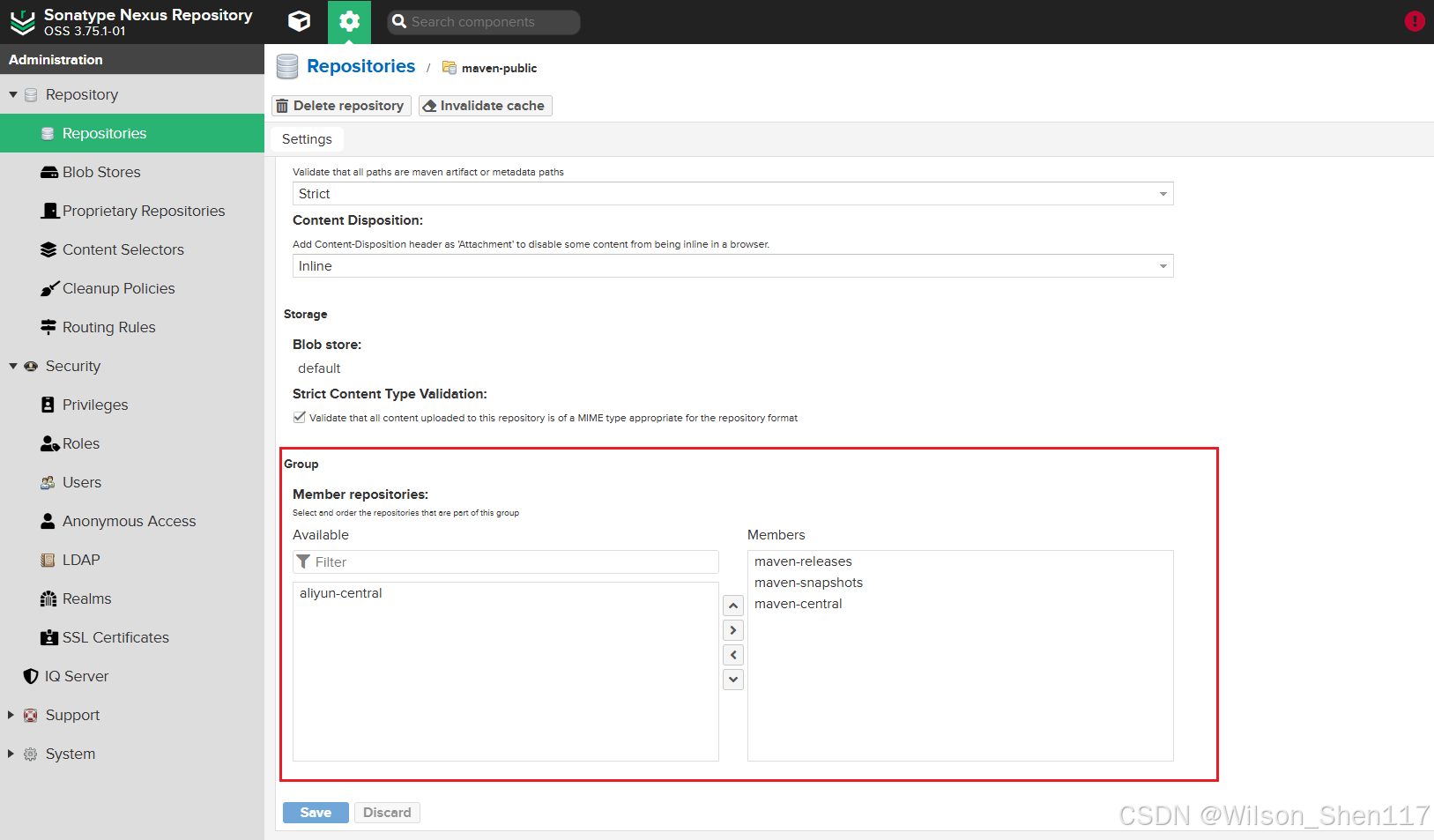Click the LDAP book icon
The height and width of the screenshot is (840, 1434).
(x=48, y=560)
